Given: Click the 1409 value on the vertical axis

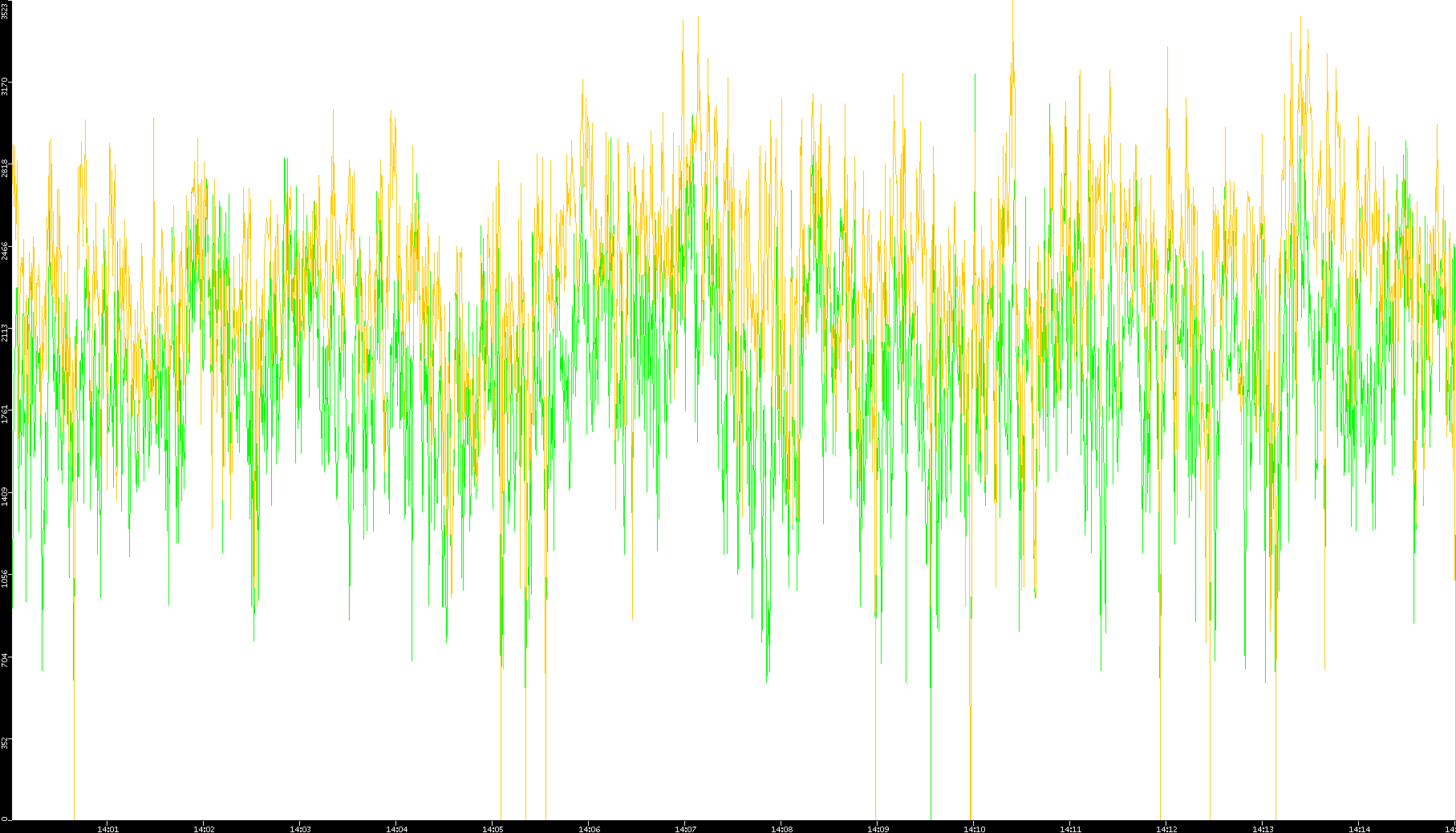Looking at the screenshot, I should point(5,495).
